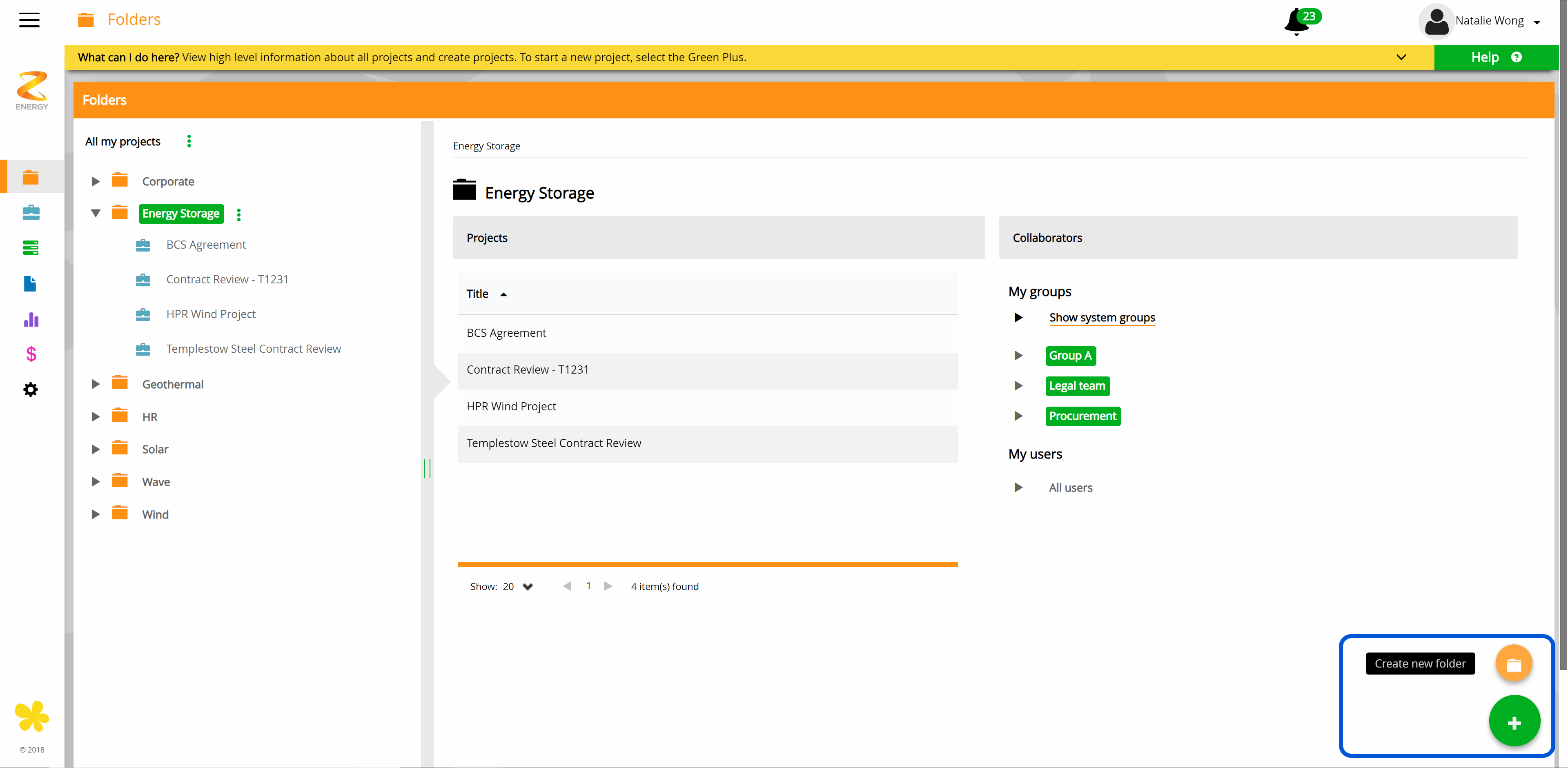
Task: Go to the previous page arrow
Action: pos(567,586)
